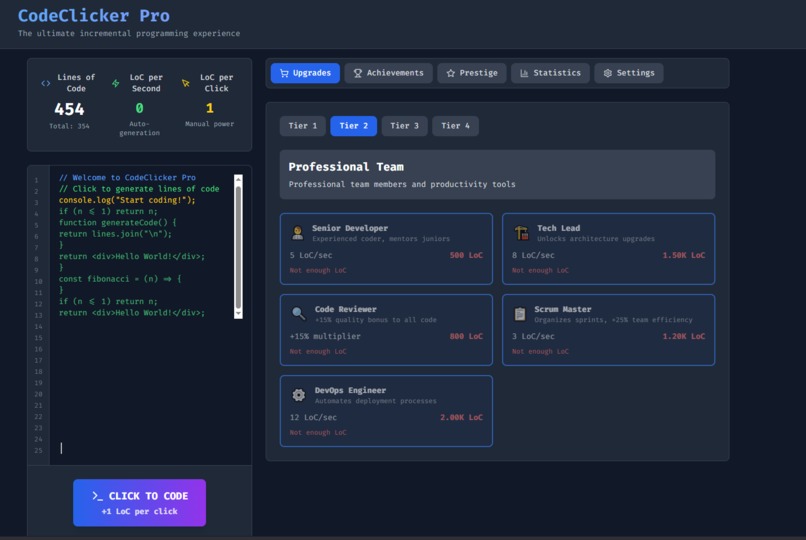Click the 'Auto-generation' label

[139, 128]
